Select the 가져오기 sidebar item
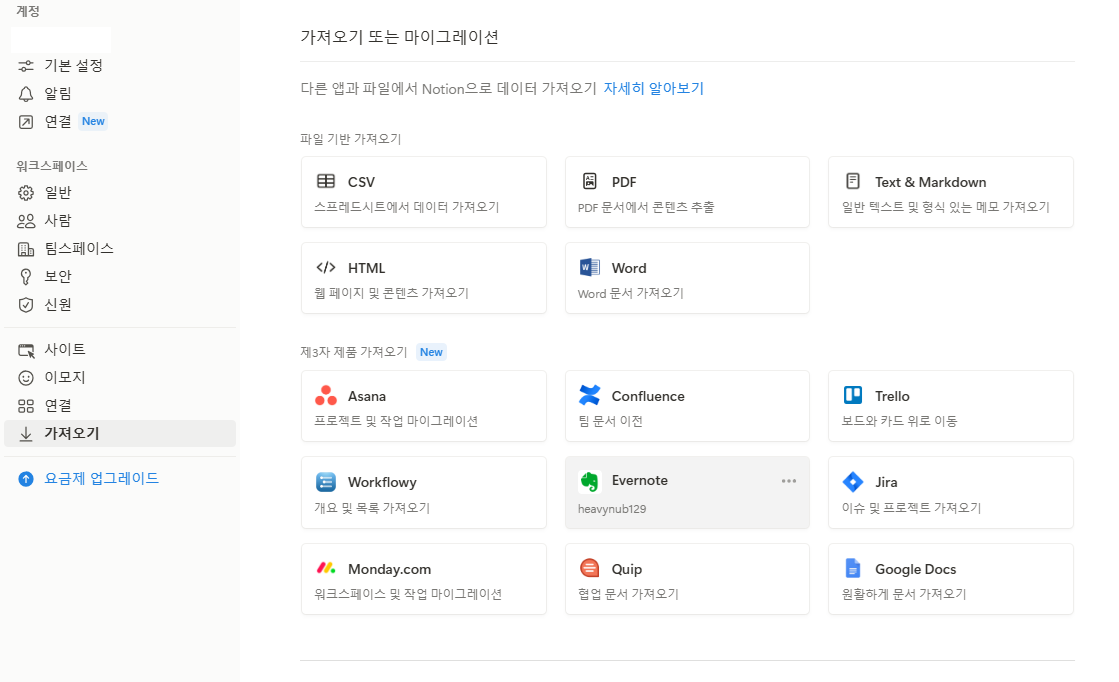Viewport: 1119px width, 682px height. point(120,433)
